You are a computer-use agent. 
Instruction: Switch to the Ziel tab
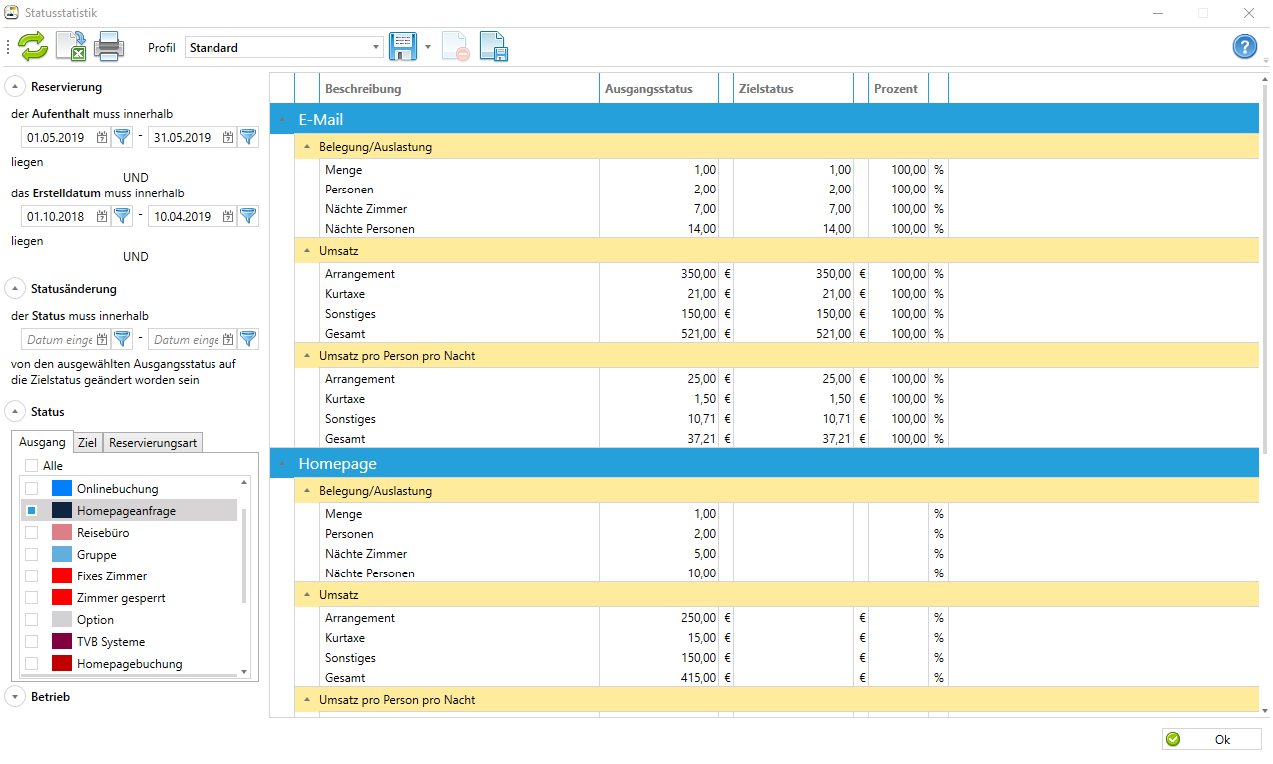click(87, 443)
